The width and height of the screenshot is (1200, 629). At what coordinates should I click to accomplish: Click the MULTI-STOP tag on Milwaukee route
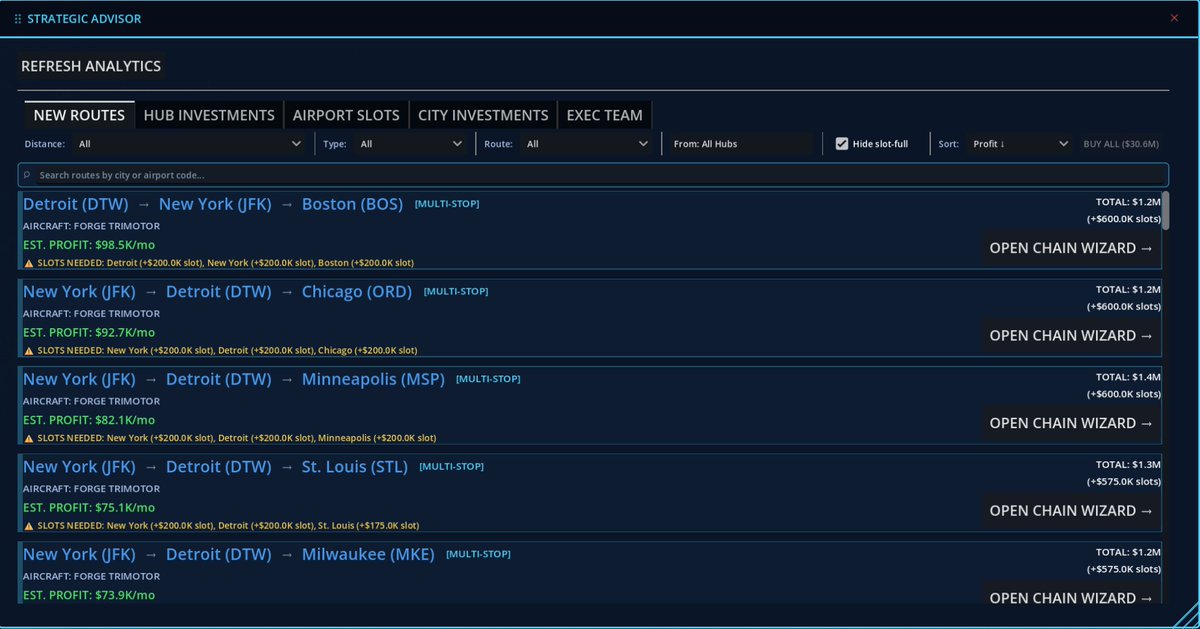(478, 554)
